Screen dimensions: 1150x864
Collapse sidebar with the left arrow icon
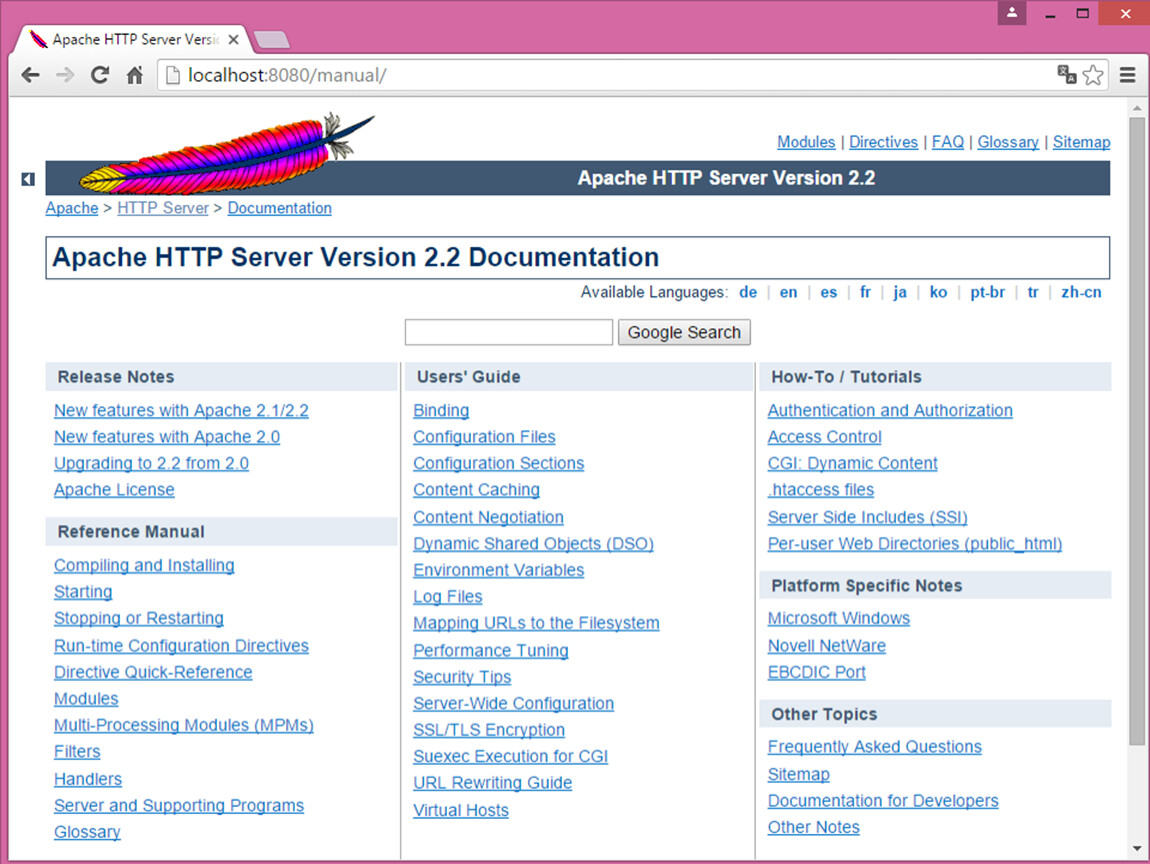click(28, 179)
